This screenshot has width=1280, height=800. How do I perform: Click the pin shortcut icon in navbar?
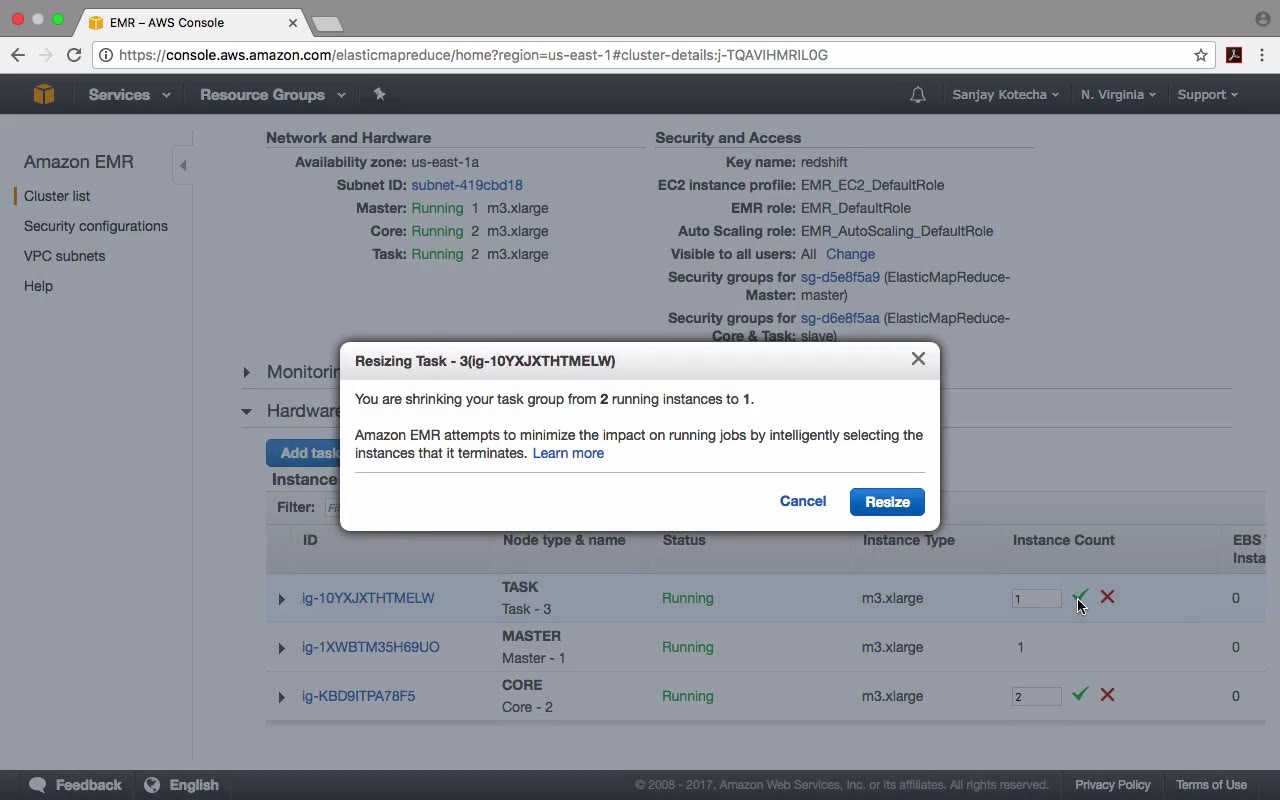[379, 94]
